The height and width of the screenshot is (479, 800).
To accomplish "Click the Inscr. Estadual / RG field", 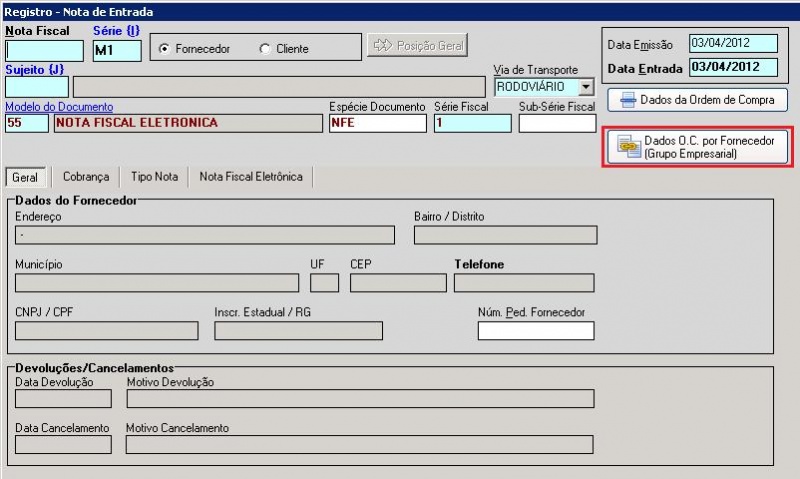I will point(298,331).
